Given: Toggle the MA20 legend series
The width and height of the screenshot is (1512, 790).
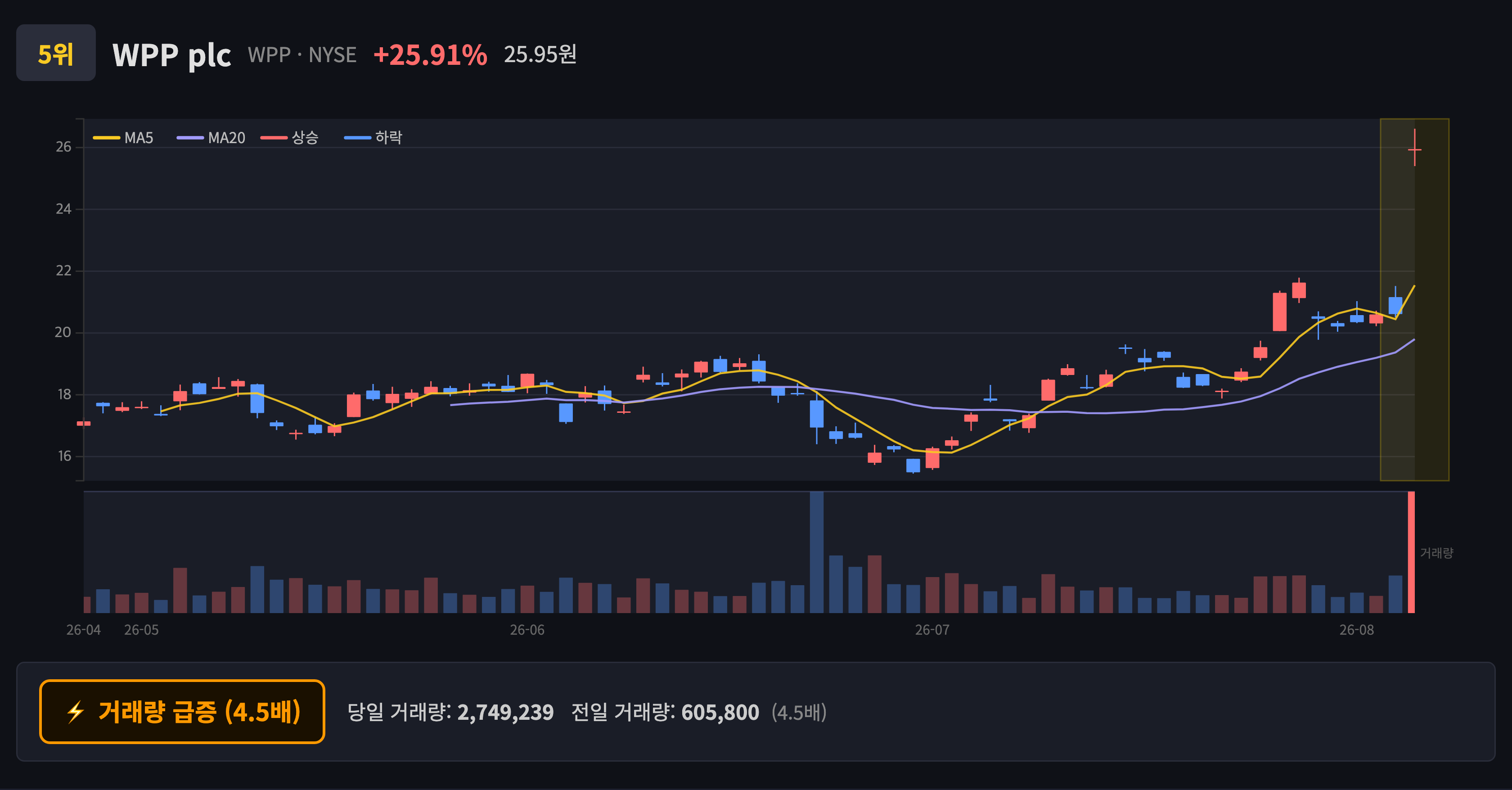Looking at the screenshot, I should 211,138.
